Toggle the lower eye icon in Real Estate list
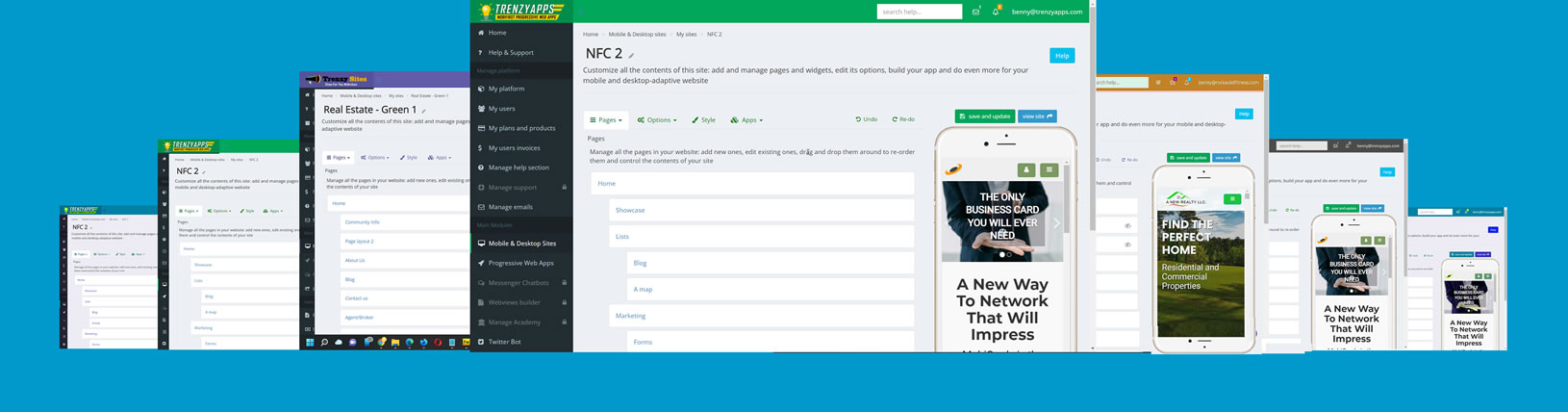 coord(1127,245)
